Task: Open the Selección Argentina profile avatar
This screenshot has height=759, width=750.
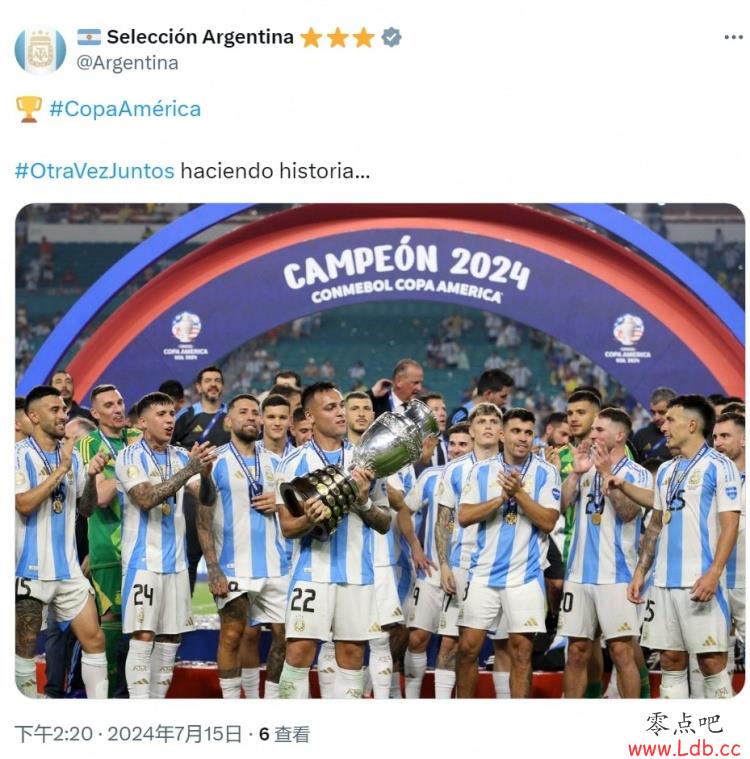Action: click(x=40, y=50)
